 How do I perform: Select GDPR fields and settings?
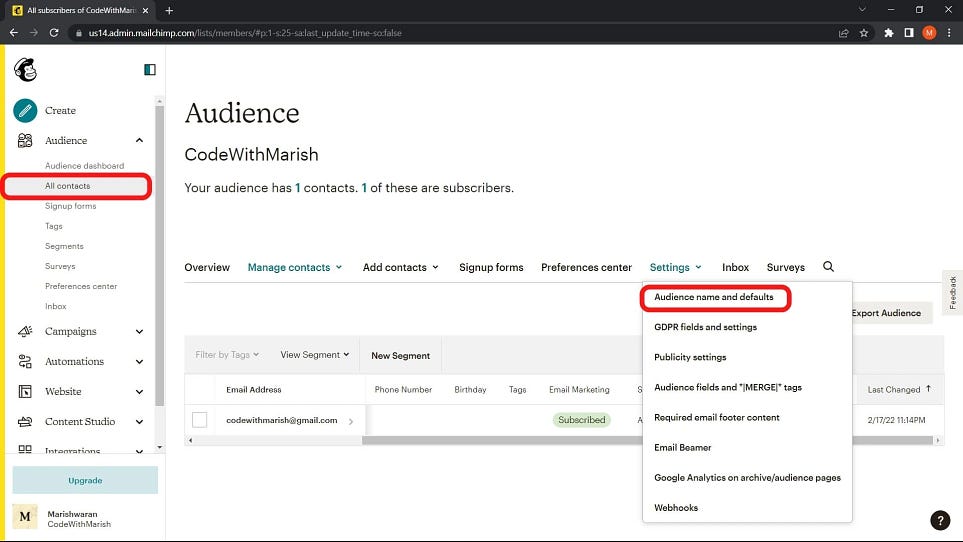coord(706,327)
